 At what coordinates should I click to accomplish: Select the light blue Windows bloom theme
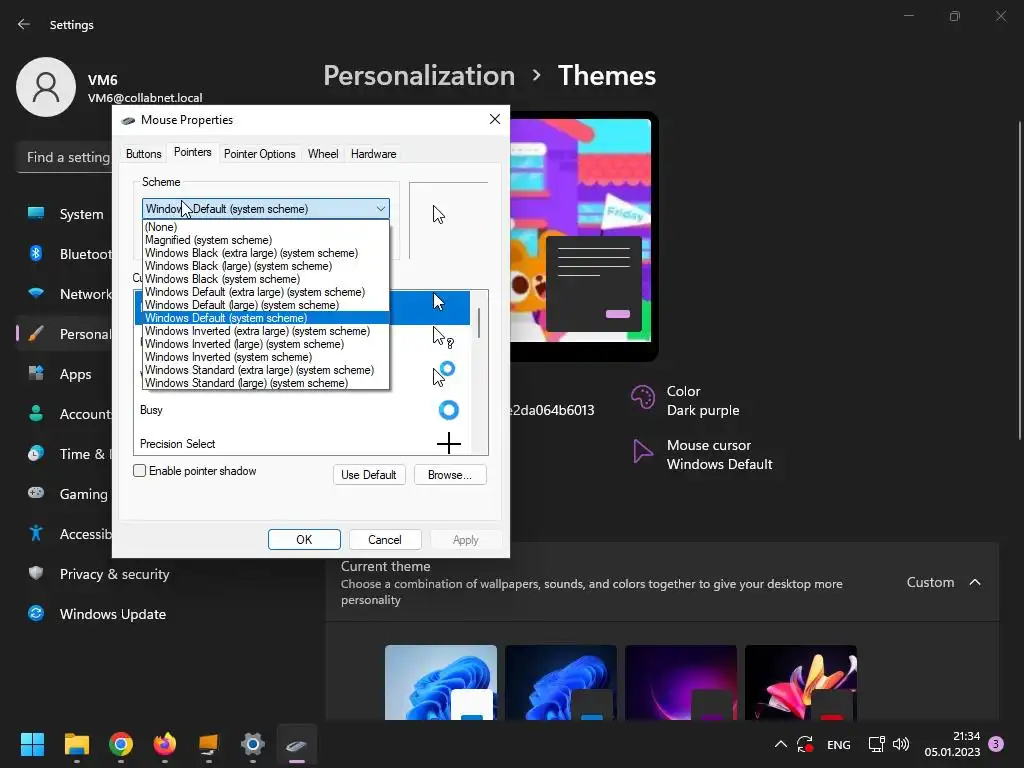pos(441,682)
